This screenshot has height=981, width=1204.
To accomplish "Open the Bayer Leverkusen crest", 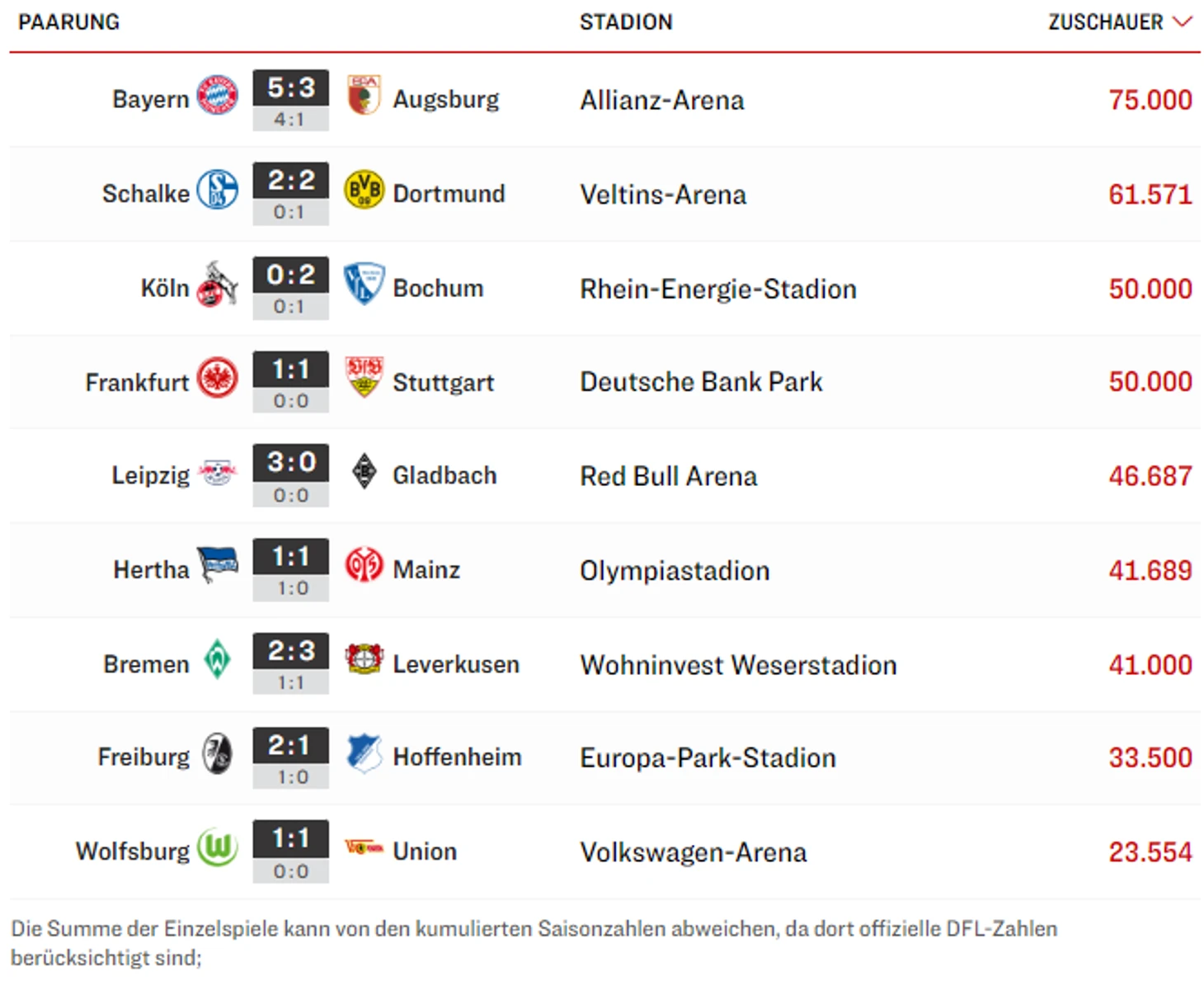I will tap(364, 660).
